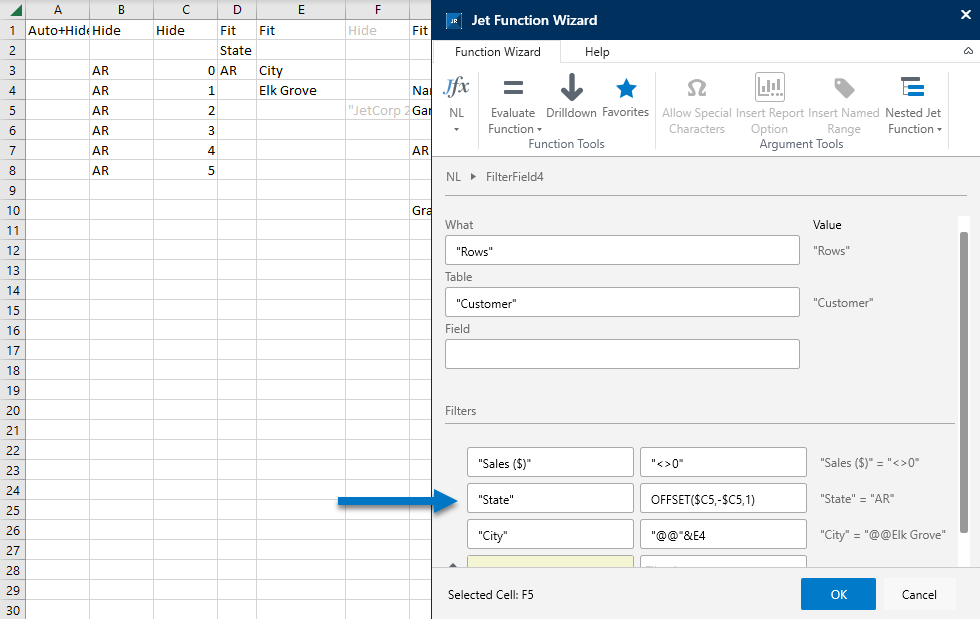Collapse the wizard ribbon with the chevron
Image resolution: width=980 pixels, height=619 pixels.
point(968,51)
